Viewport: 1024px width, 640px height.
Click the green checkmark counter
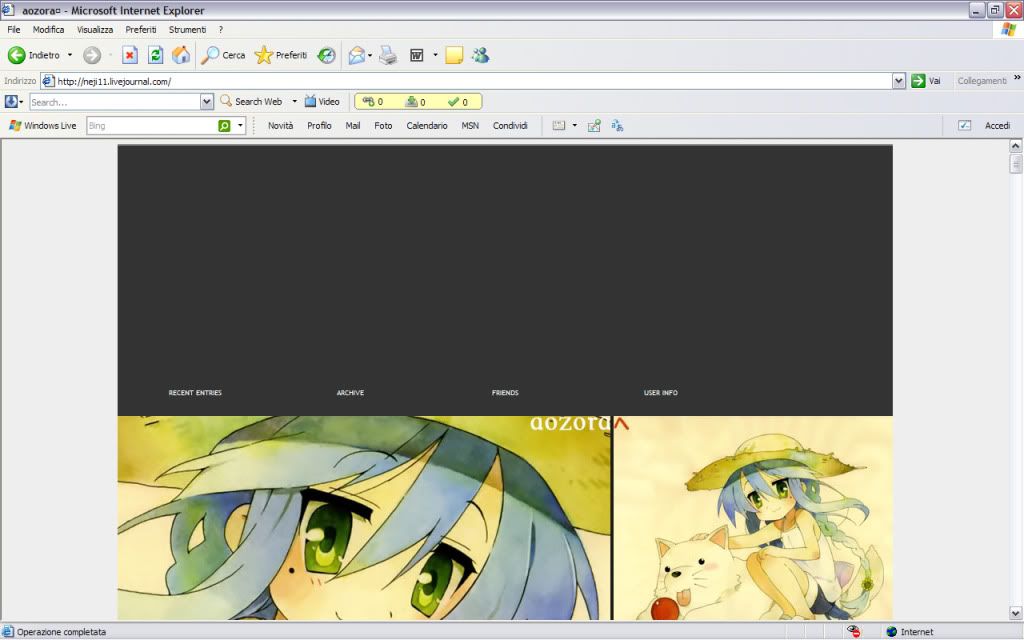click(458, 102)
